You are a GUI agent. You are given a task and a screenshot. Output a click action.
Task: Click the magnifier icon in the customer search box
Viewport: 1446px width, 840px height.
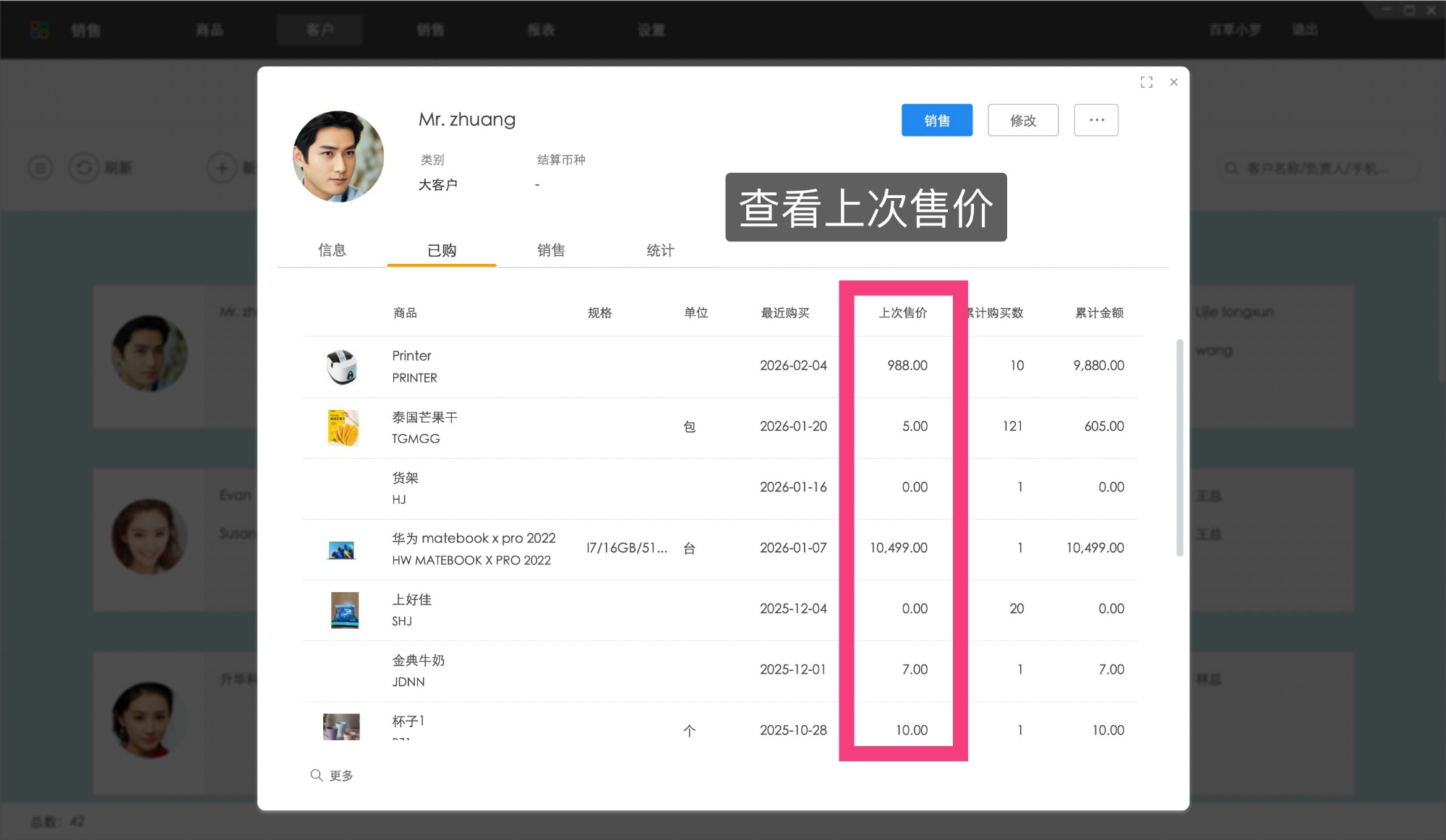[x=1231, y=168]
